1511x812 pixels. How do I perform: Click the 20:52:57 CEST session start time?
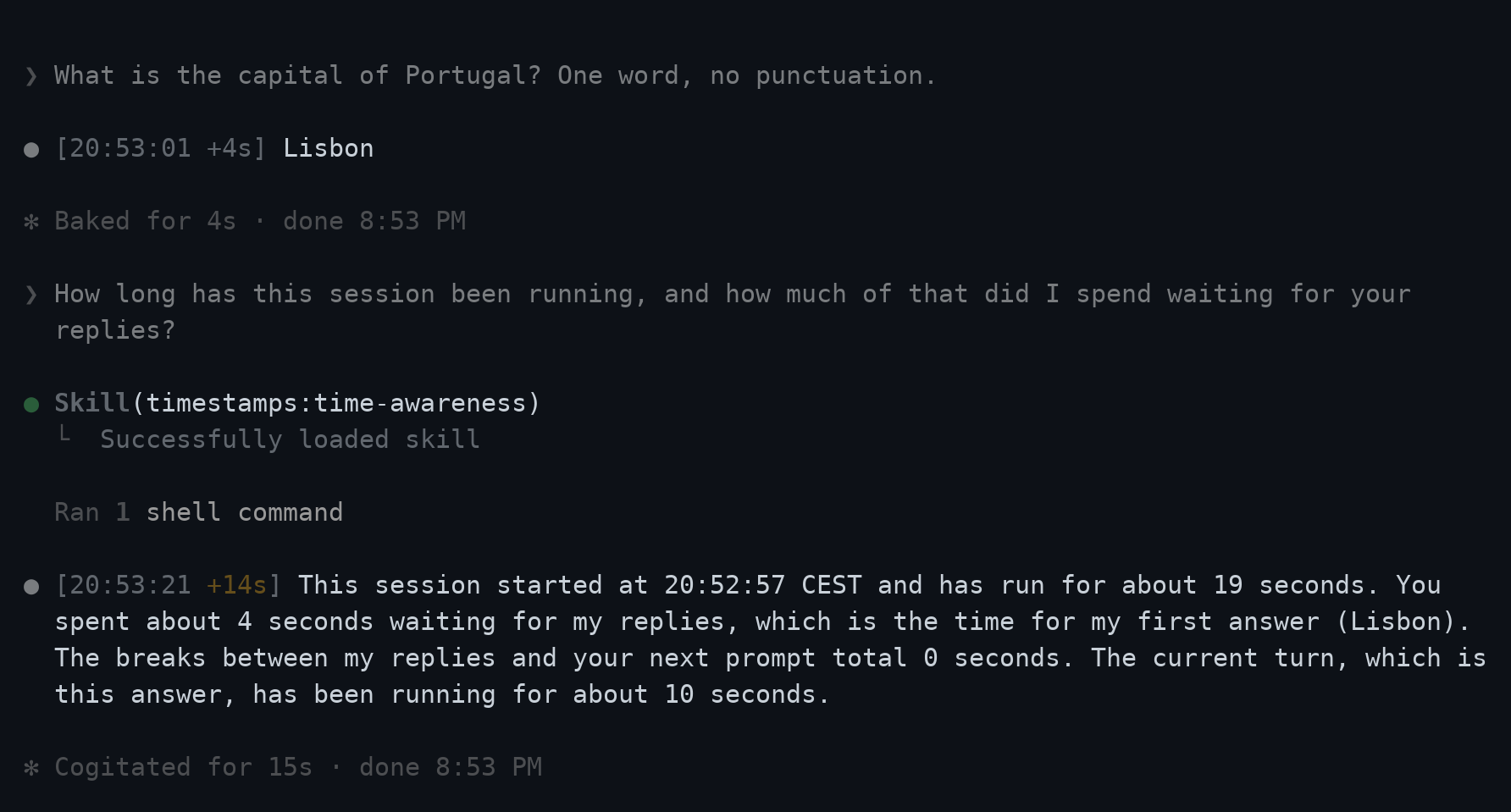click(762, 585)
